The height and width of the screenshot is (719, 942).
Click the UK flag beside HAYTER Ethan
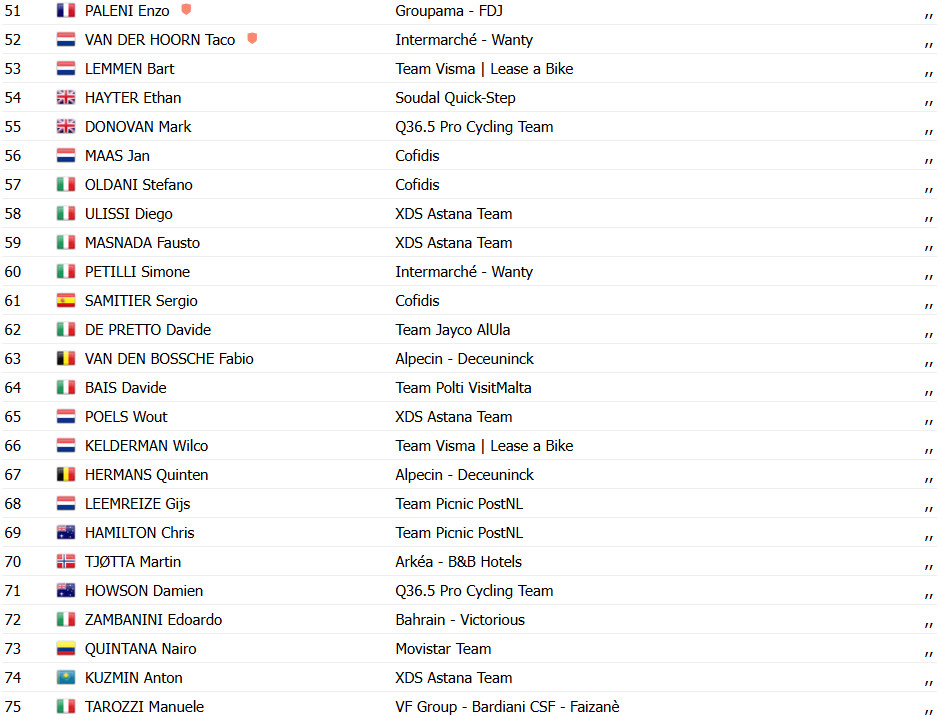tap(66, 97)
